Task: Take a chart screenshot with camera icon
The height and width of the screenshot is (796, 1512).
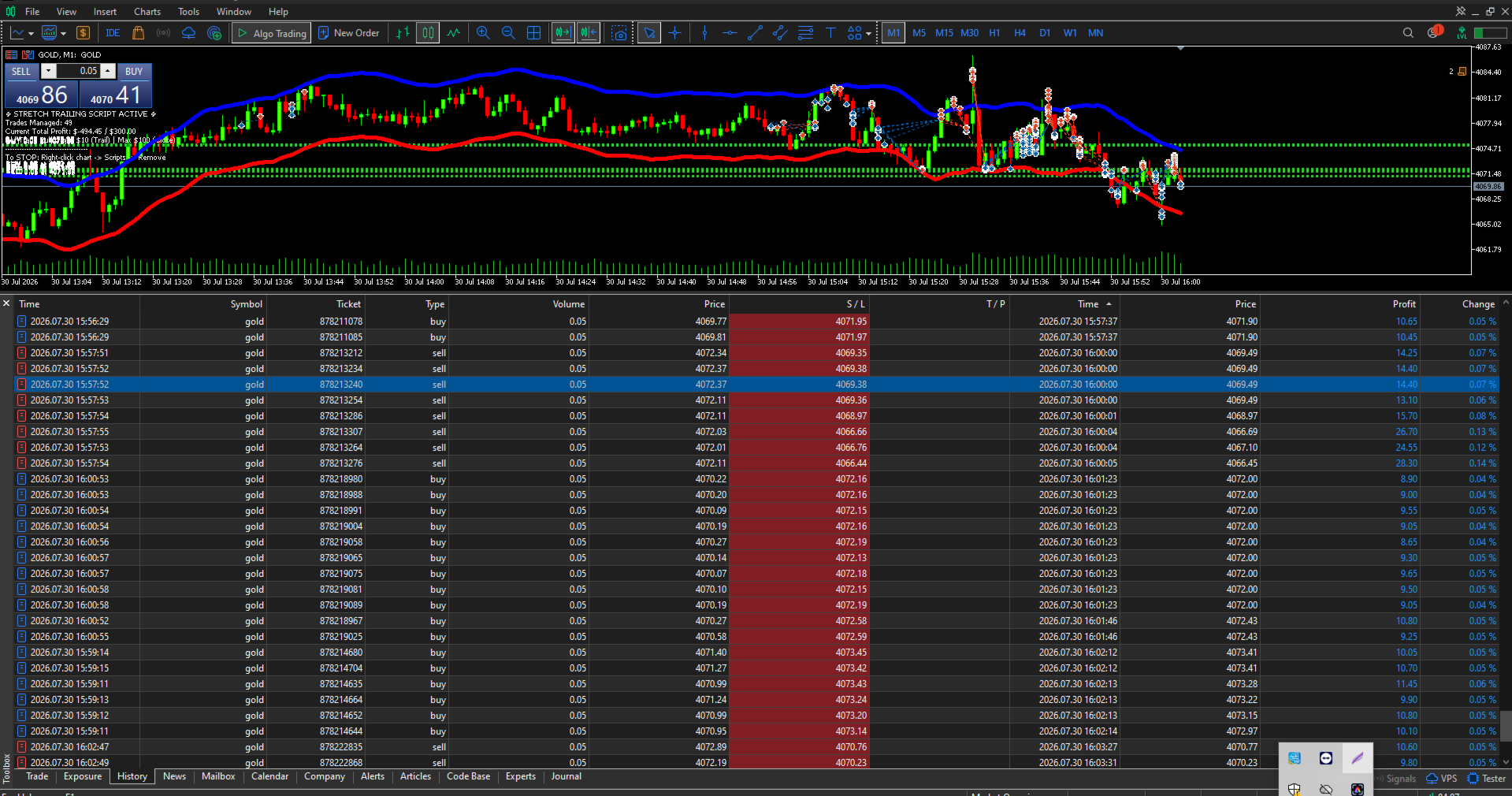Action: [620, 33]
